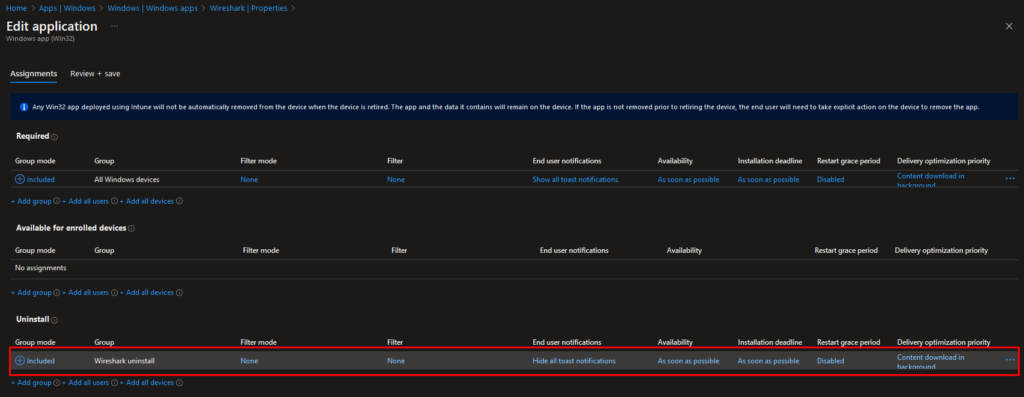
Task: Click Add all users under Required
Action: point(86,201)
